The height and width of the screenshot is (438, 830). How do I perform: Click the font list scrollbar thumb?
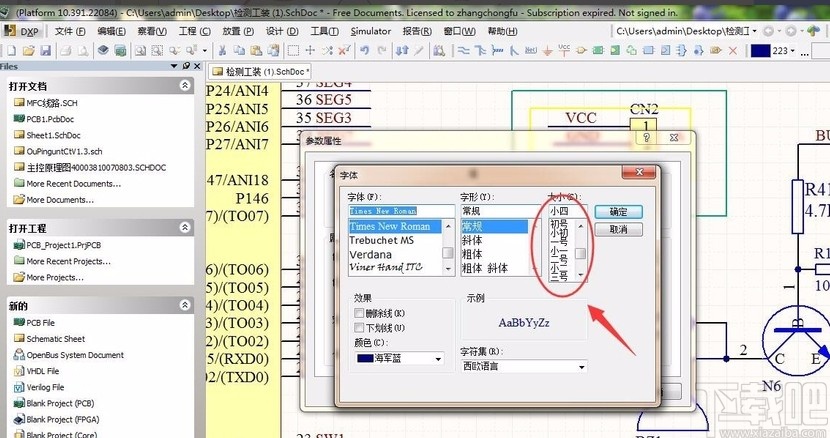[x=448, y=253]
